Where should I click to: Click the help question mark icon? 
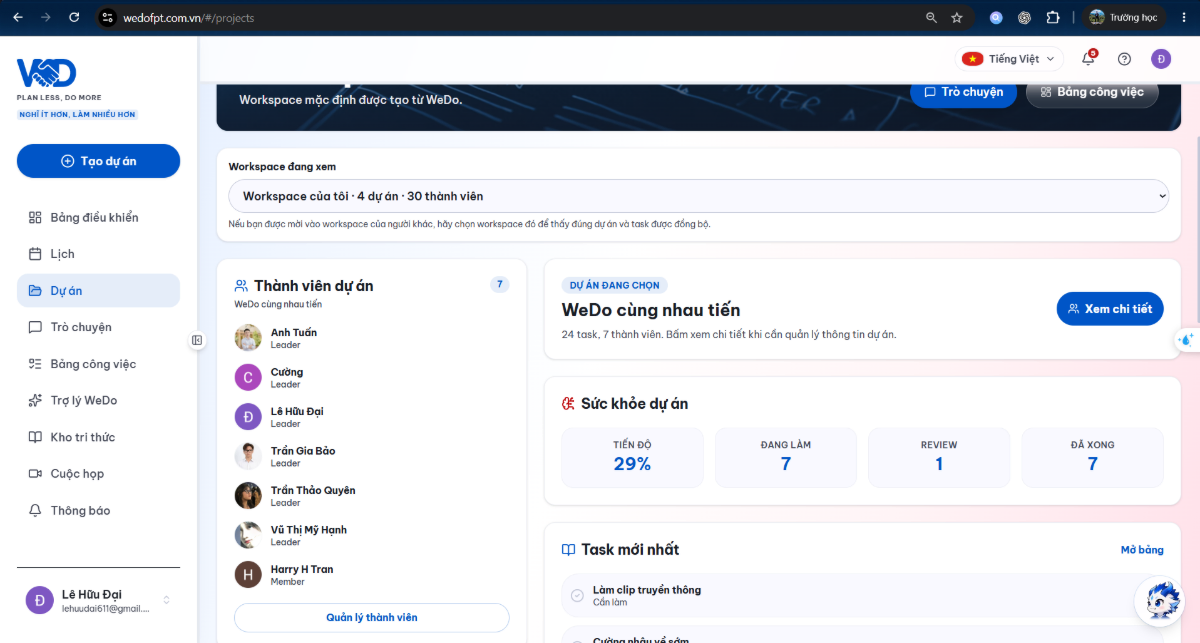(1124, 59)
